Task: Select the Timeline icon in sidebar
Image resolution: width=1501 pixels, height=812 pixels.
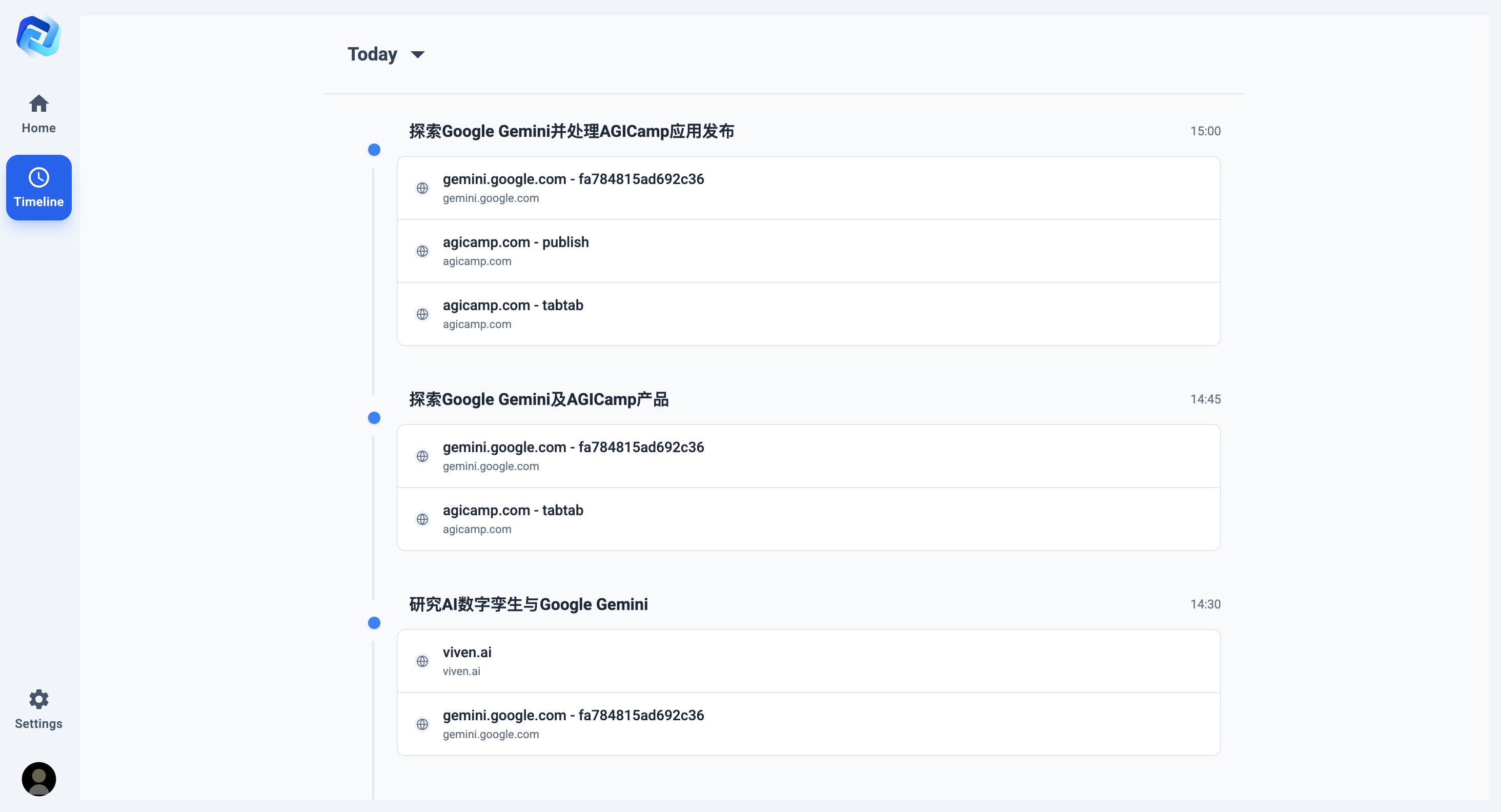Action: pos(38,177)
